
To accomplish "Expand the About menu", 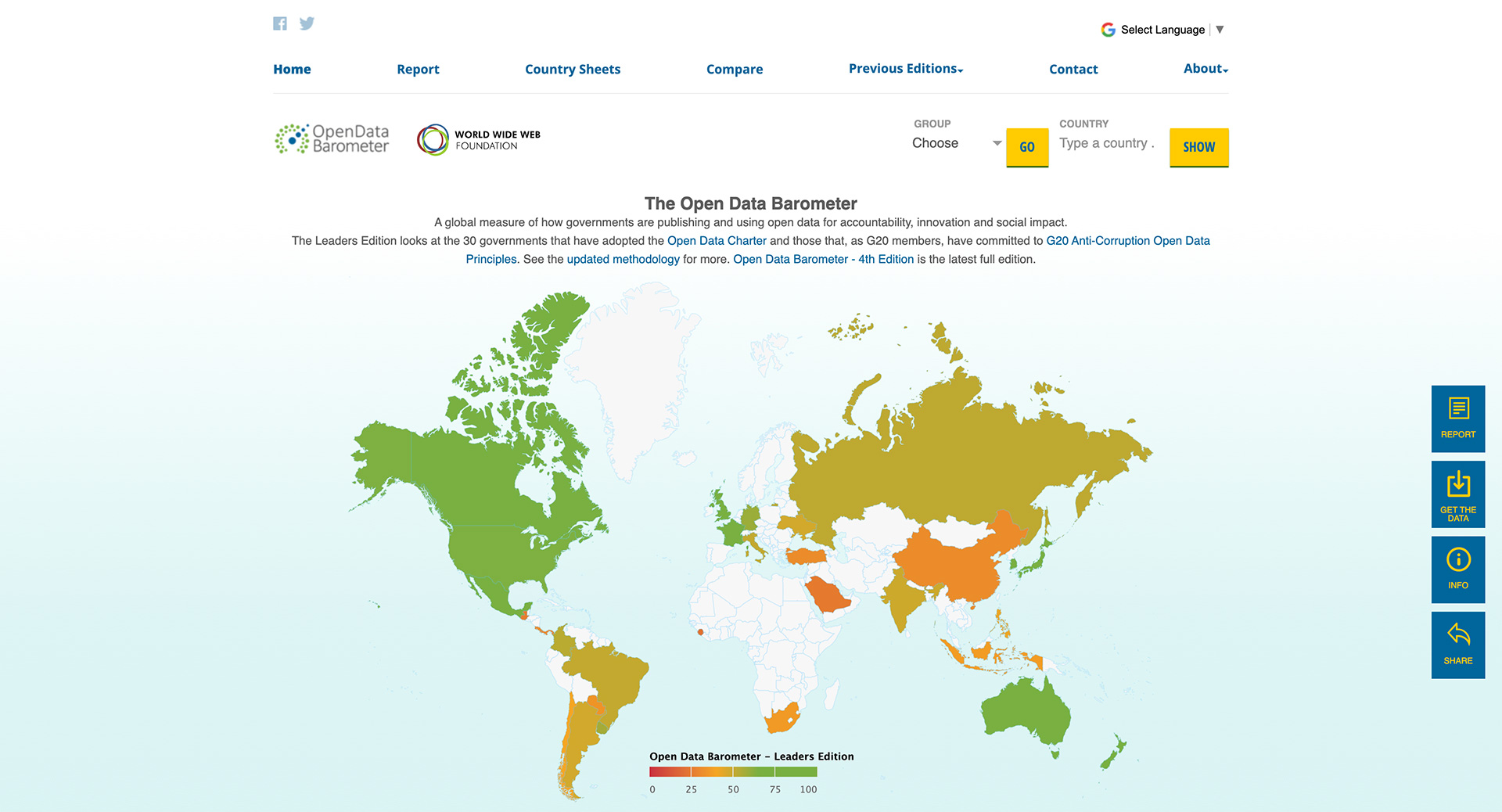I will pos(1205,69).
